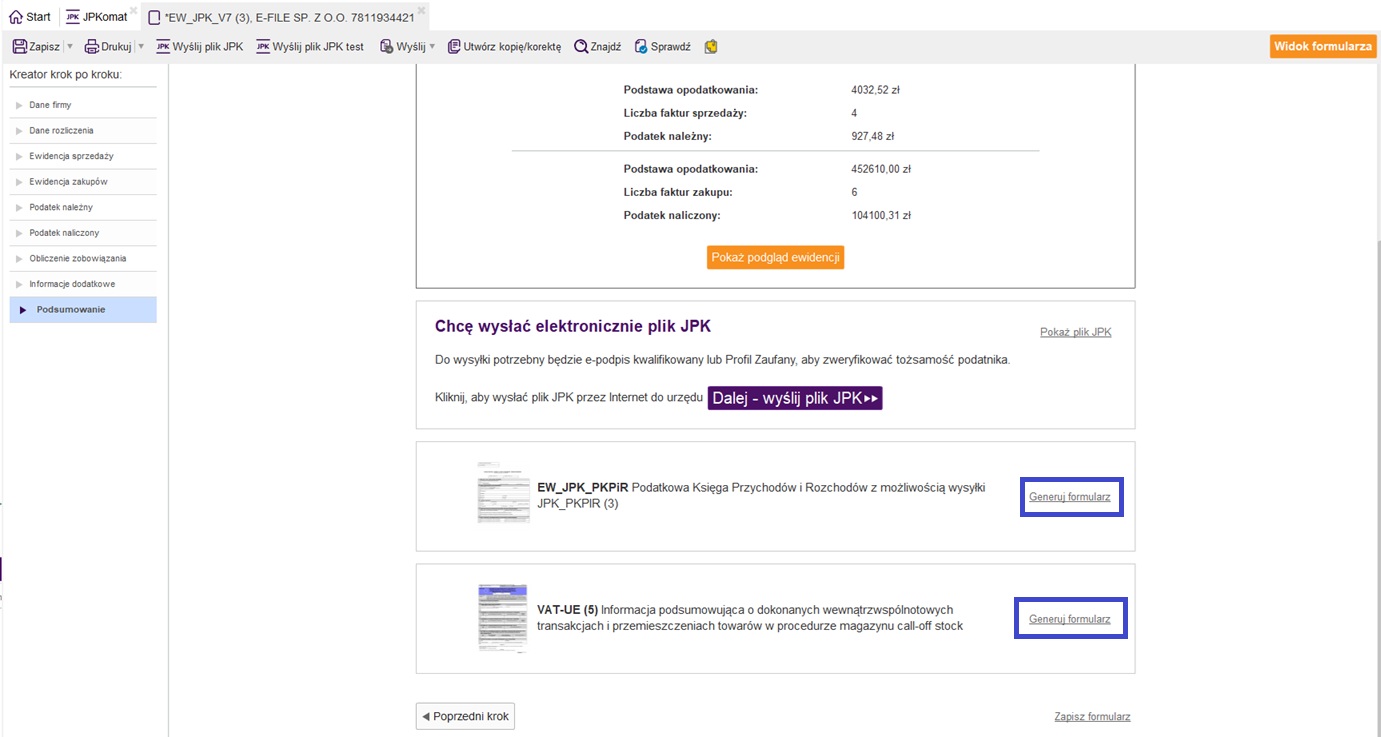Click the Znajdź magnifier icon

click(x=580, y=47)
